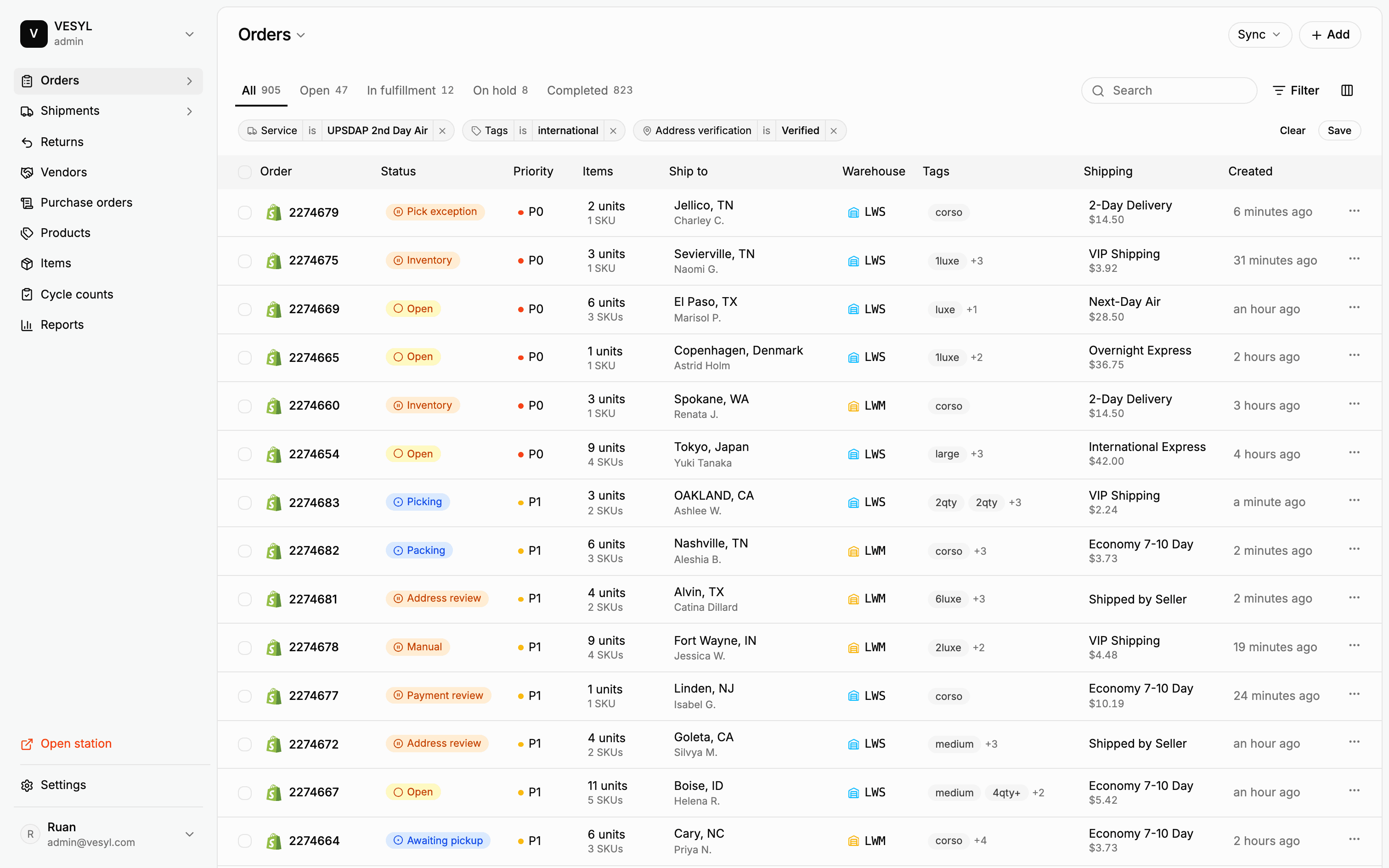Screen dimensions: 1389x868
Task: Click the Vendors handshake icon in sidebar
Action: [x=27, y=173]
